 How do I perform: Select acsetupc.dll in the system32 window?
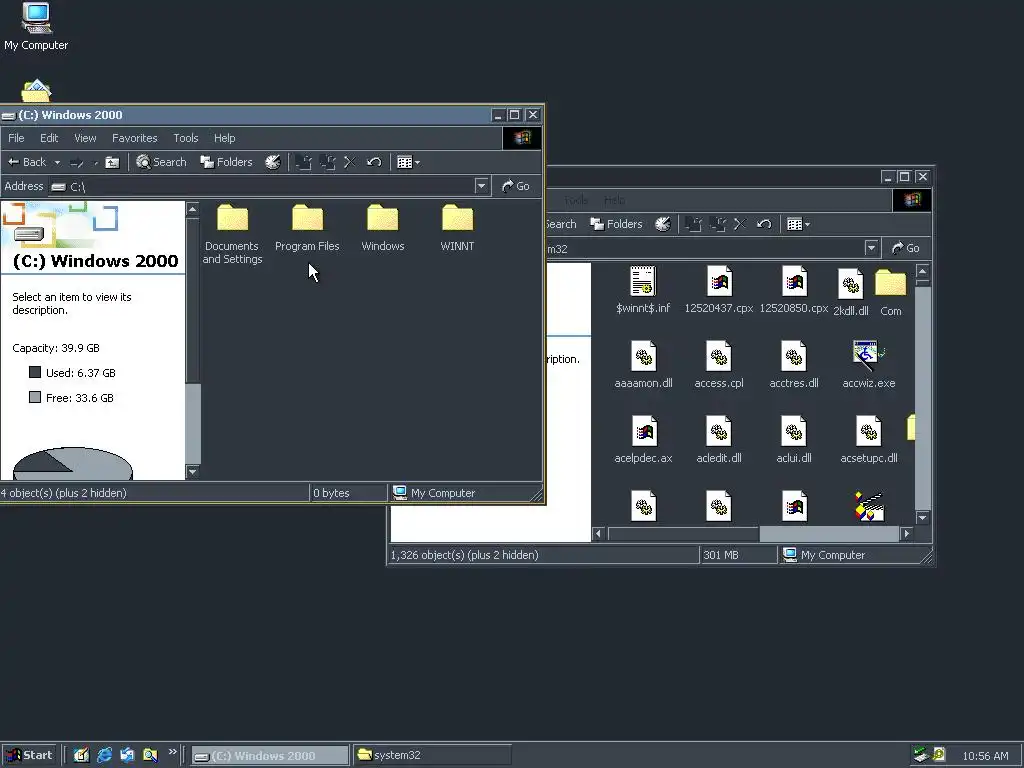pyautogui.click(x=869, y=440)
